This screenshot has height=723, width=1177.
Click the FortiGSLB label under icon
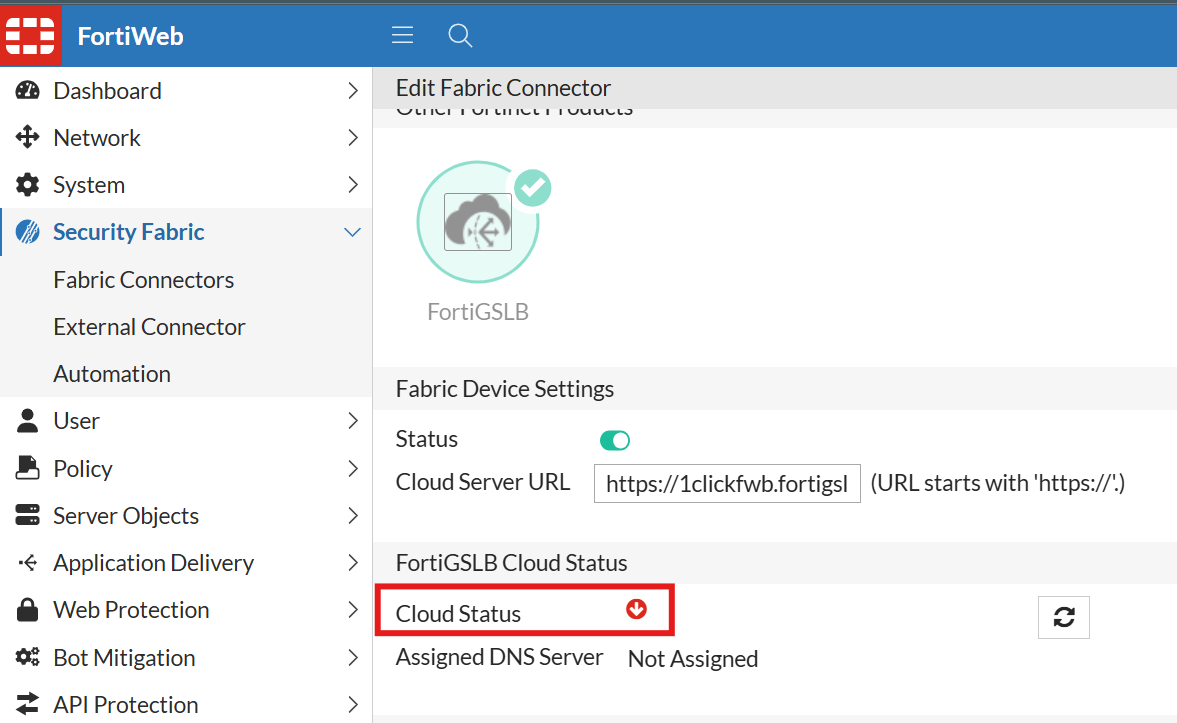[x=477, y=312]
